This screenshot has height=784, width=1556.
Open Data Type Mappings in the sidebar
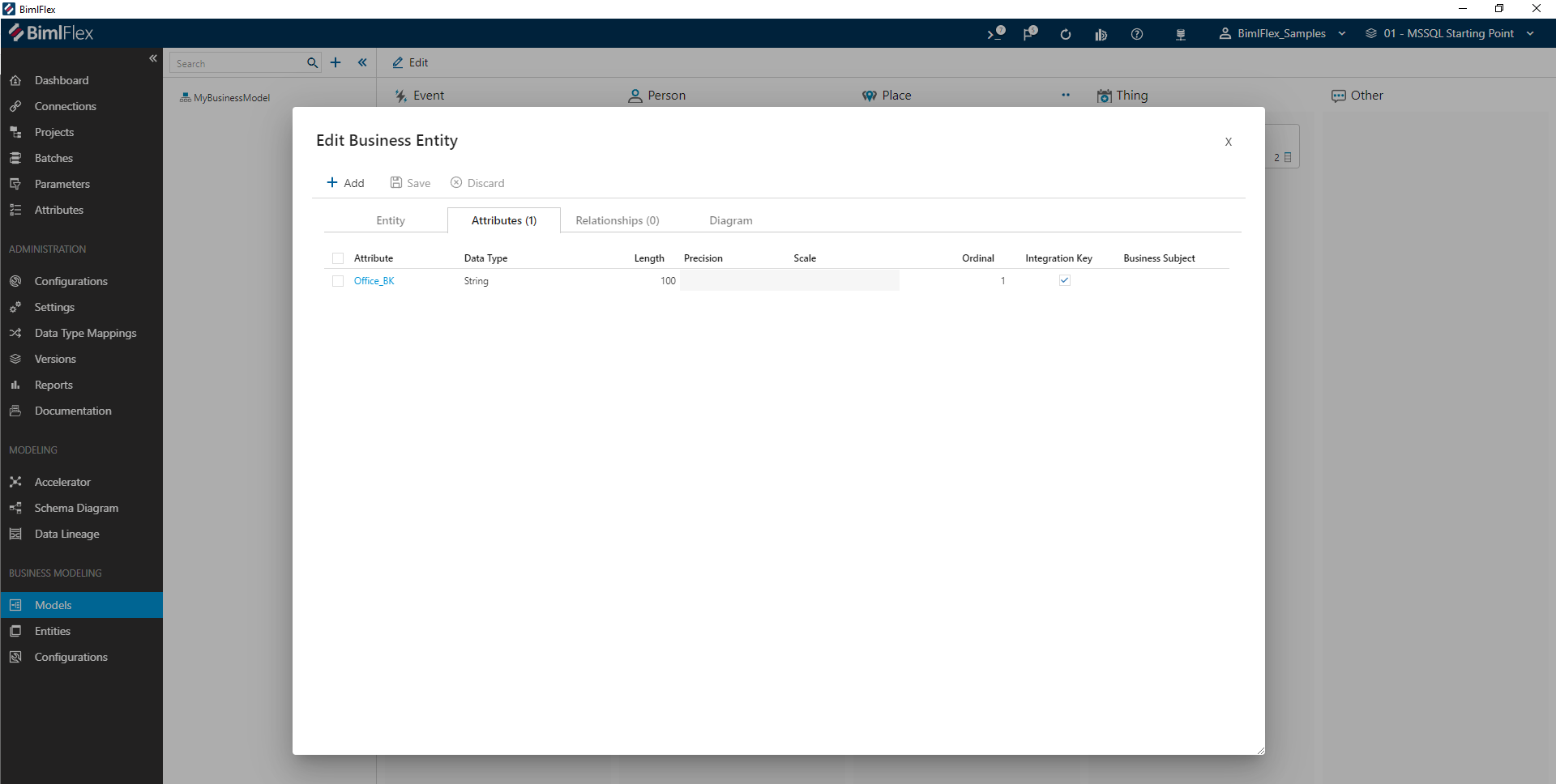[84, 333]
